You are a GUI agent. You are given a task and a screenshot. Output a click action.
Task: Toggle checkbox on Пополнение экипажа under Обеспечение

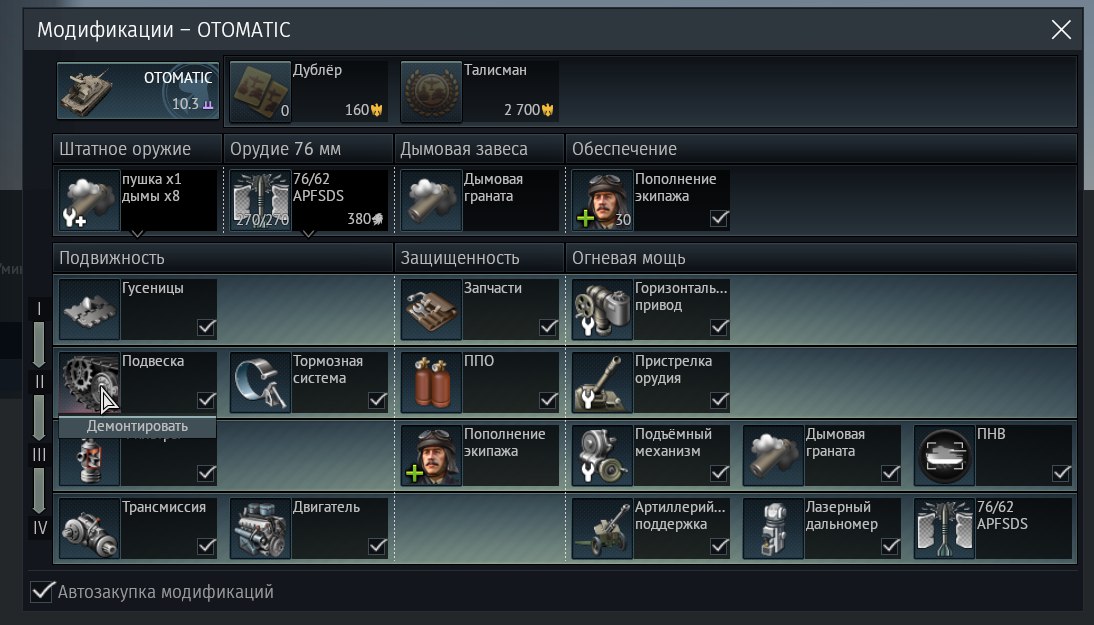(x=719, y=218)
